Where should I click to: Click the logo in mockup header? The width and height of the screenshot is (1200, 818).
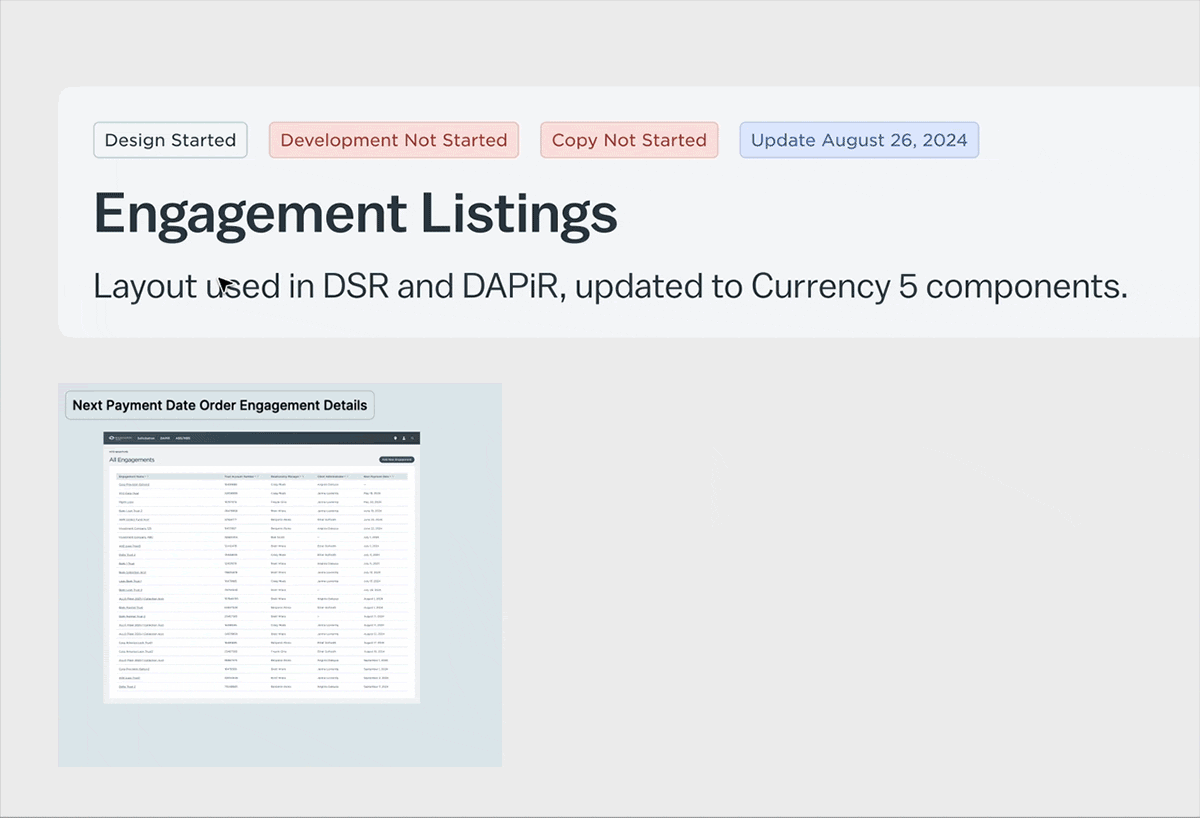click(x=120, y=438)
